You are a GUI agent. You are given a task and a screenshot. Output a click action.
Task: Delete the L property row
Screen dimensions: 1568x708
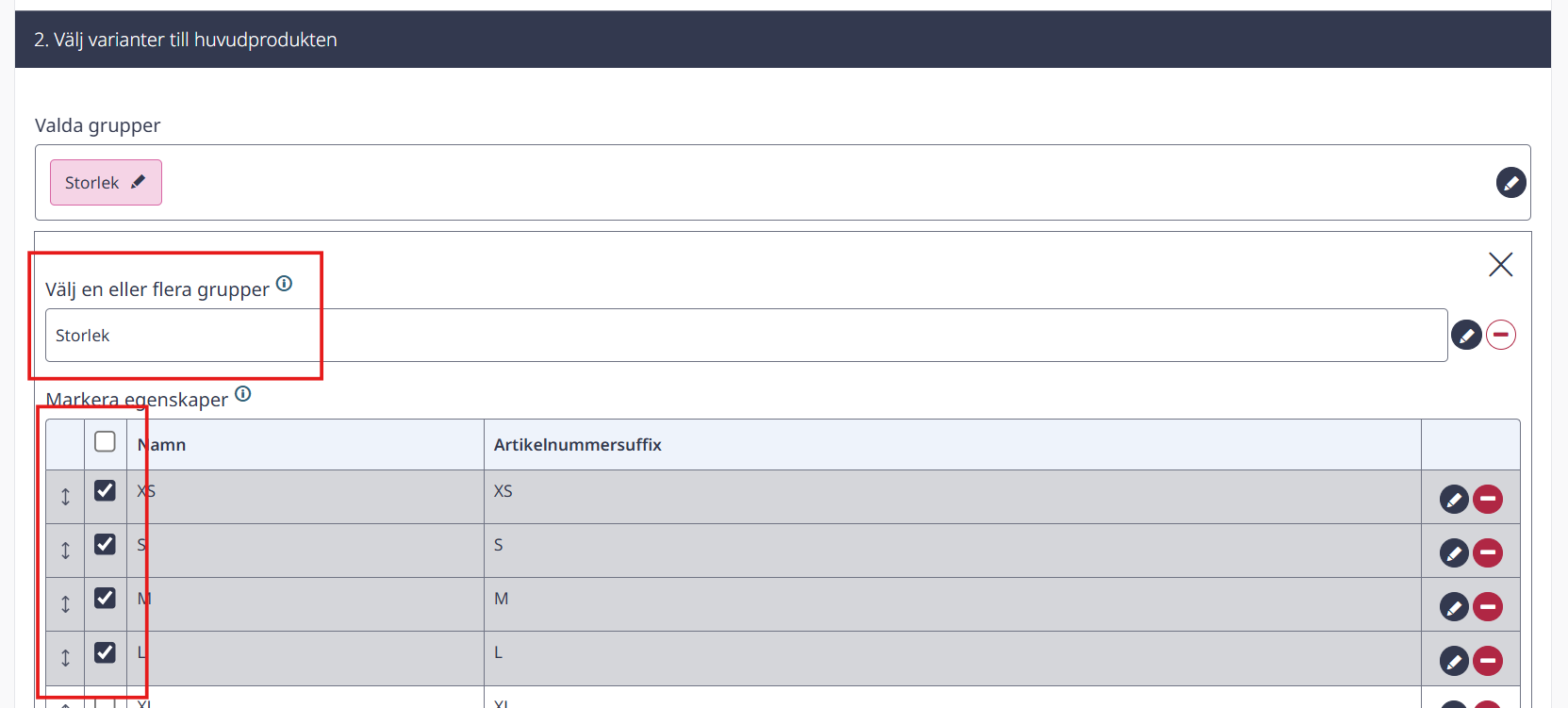point(1488,661)
